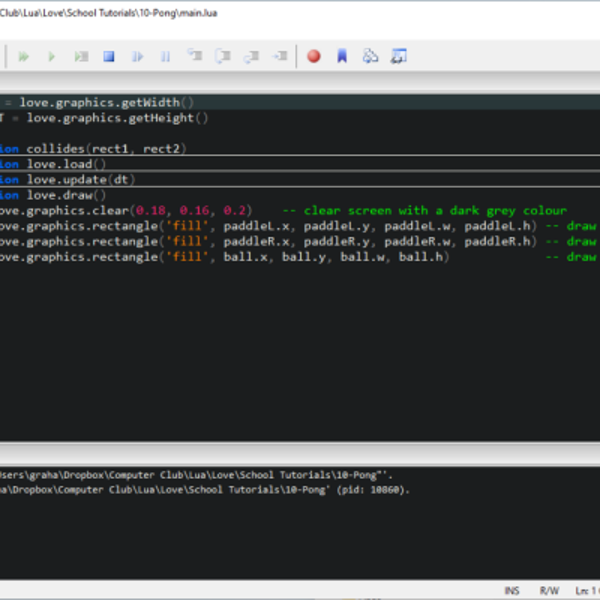Click the Detach Process icon

pyautogui.click(x=138, y=57)
